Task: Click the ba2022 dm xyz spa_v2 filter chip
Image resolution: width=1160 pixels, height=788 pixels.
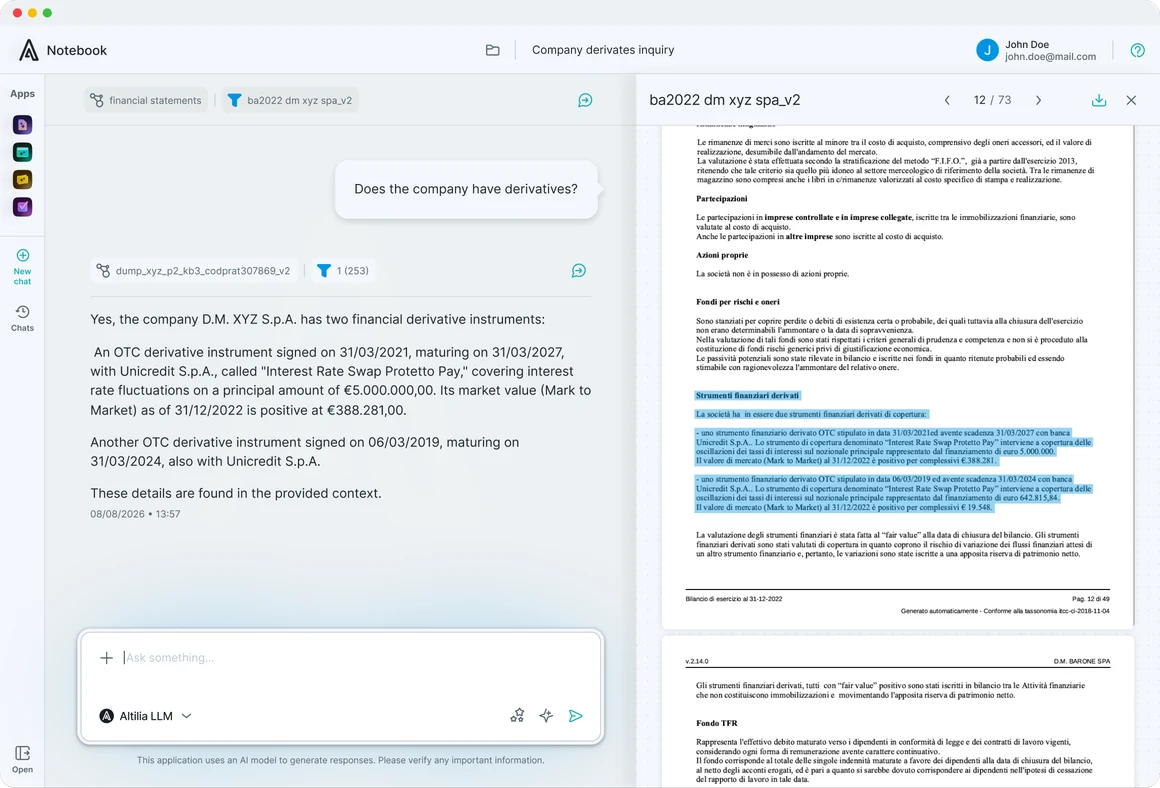Action: (x=291, y=100)
